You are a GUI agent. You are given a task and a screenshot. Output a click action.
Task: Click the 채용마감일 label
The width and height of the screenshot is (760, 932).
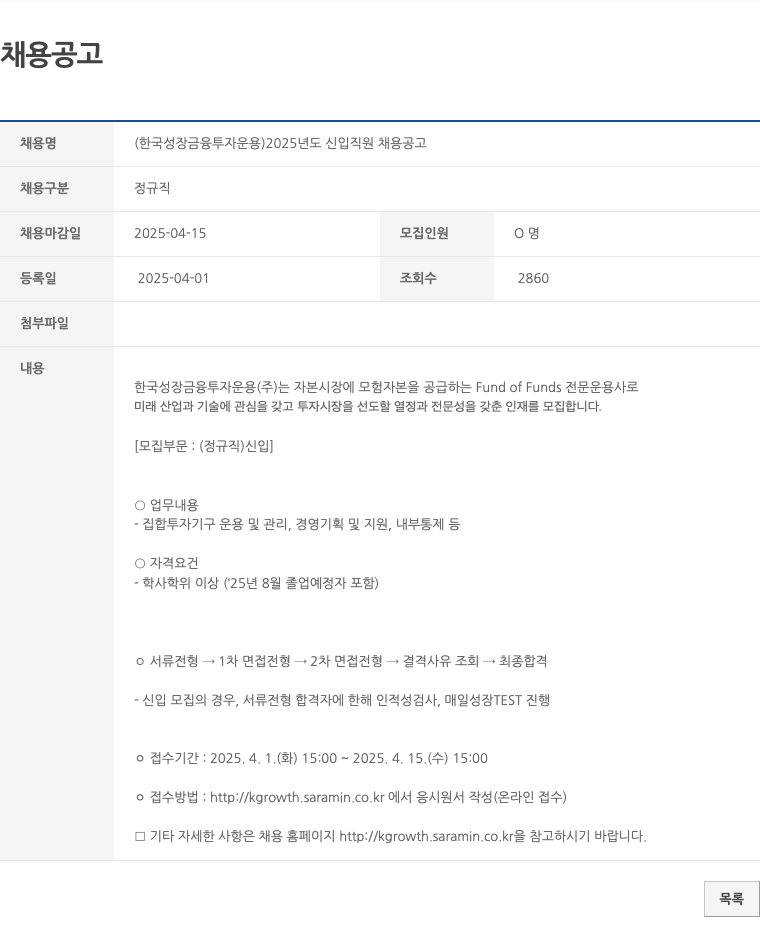coord(51,233)
